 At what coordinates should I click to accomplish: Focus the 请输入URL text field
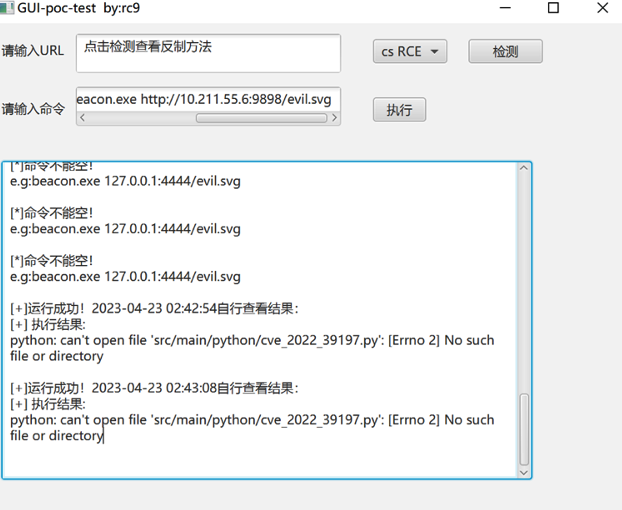pos(208,53)
